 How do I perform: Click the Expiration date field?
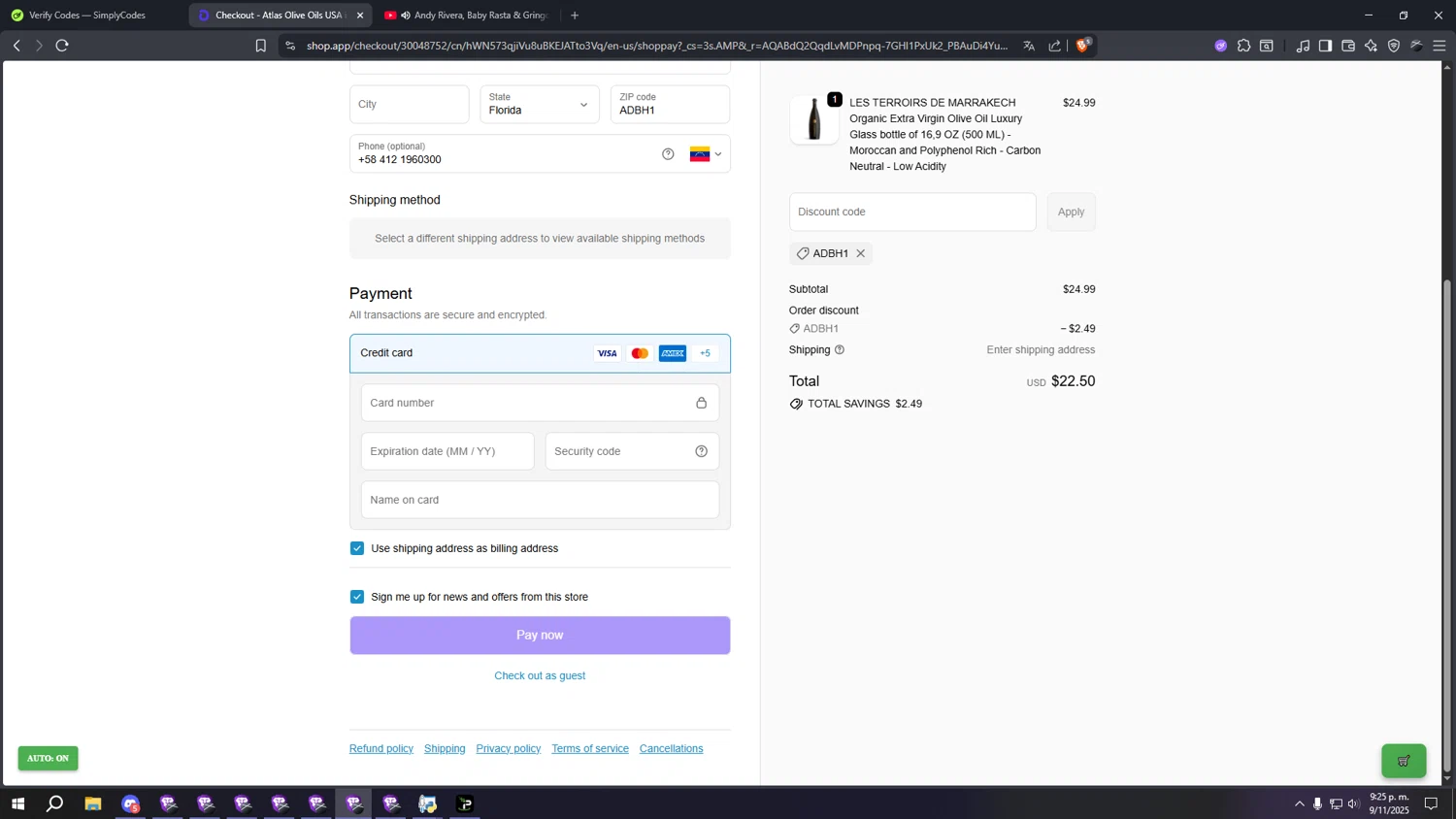point(447,451)
